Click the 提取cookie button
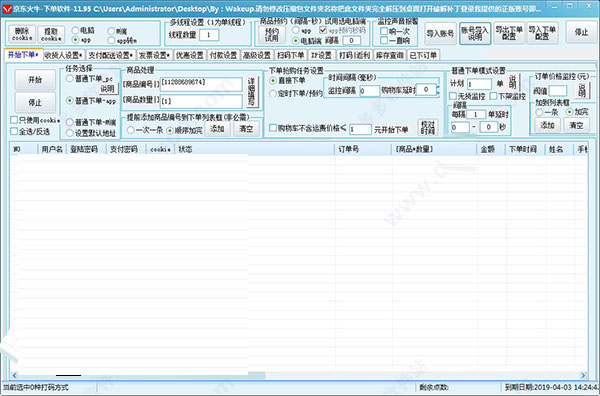This screenshot has width=600, height=396. (51, 34)
